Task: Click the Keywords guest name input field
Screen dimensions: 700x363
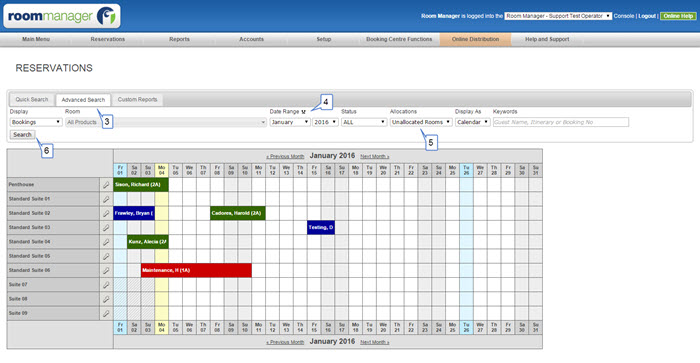Action: pos(561,122)
